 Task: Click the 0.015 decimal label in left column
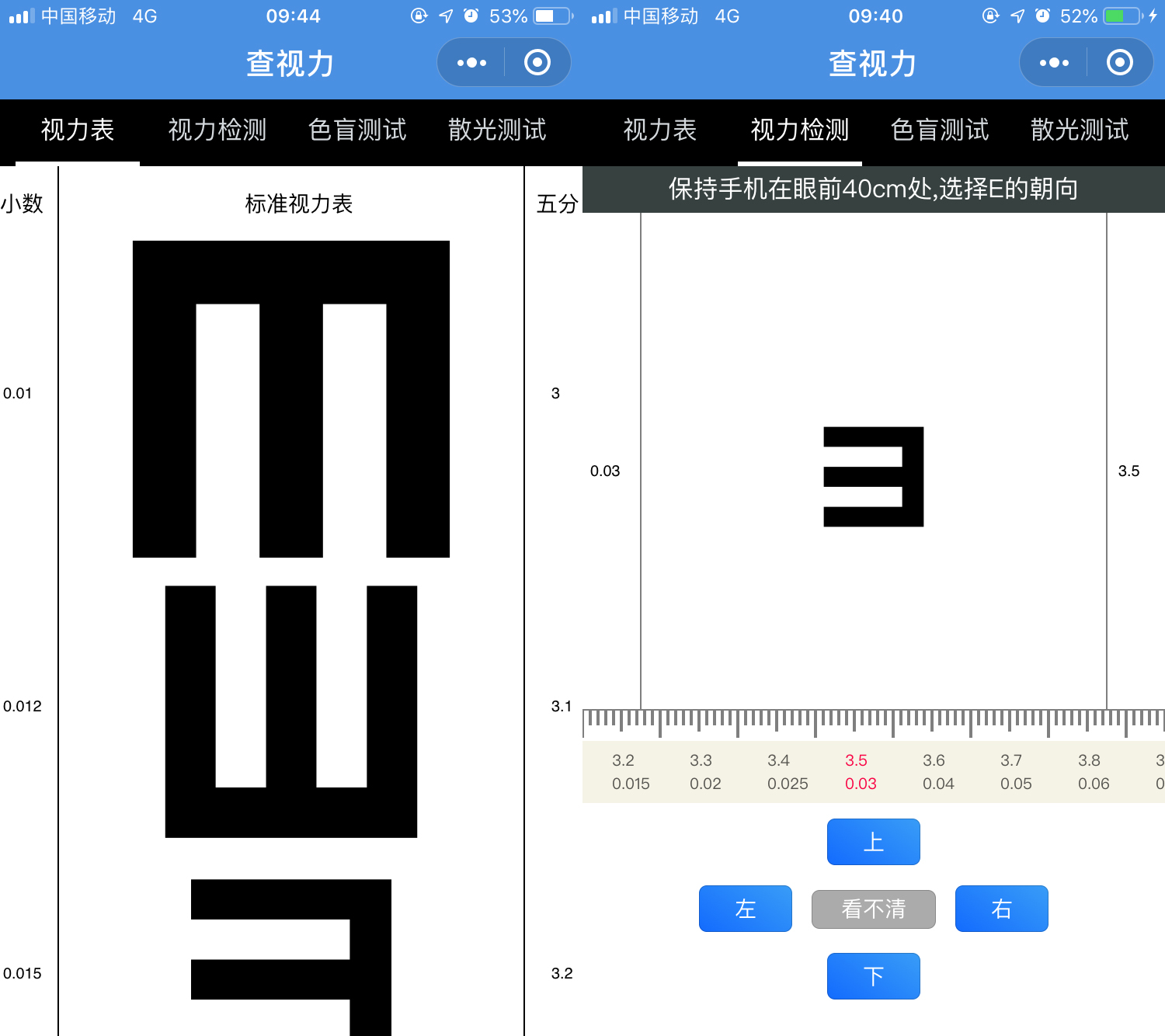[22, 973]
